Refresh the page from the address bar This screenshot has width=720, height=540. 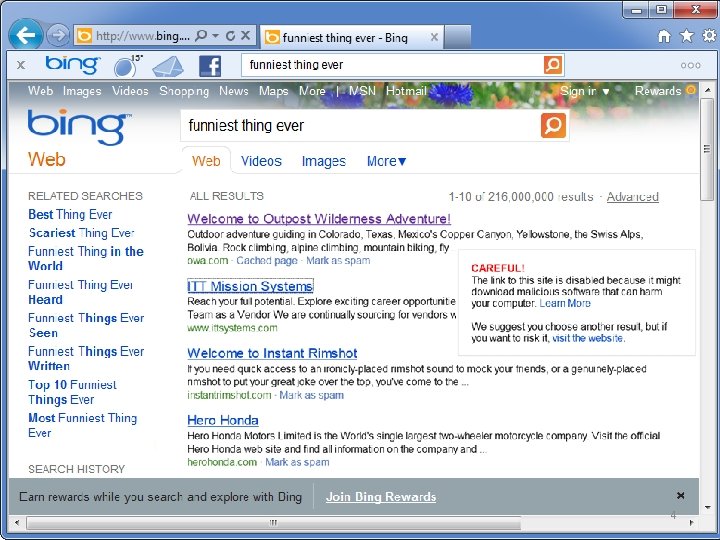231,35
